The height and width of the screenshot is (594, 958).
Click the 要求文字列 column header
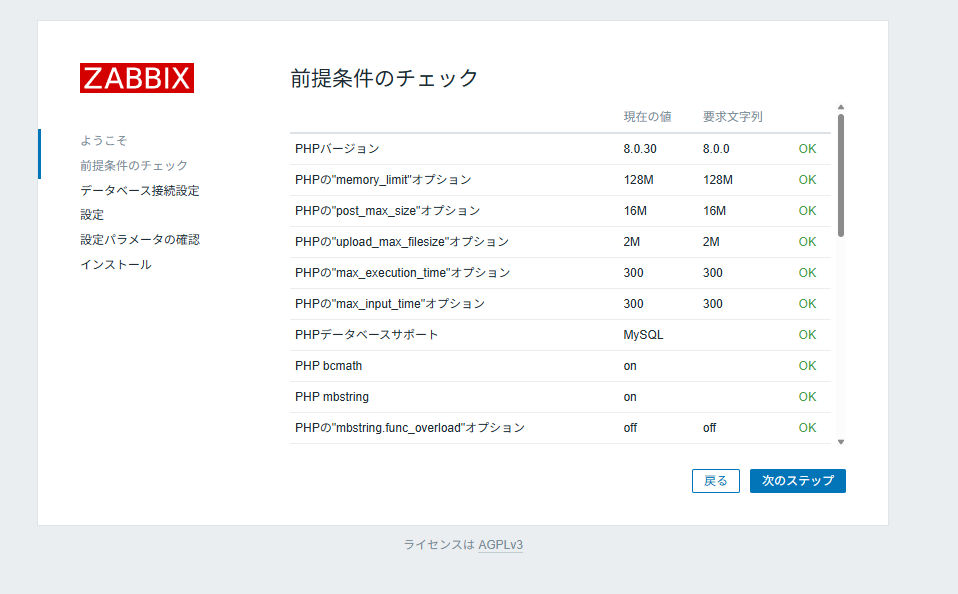pos(733,116)
